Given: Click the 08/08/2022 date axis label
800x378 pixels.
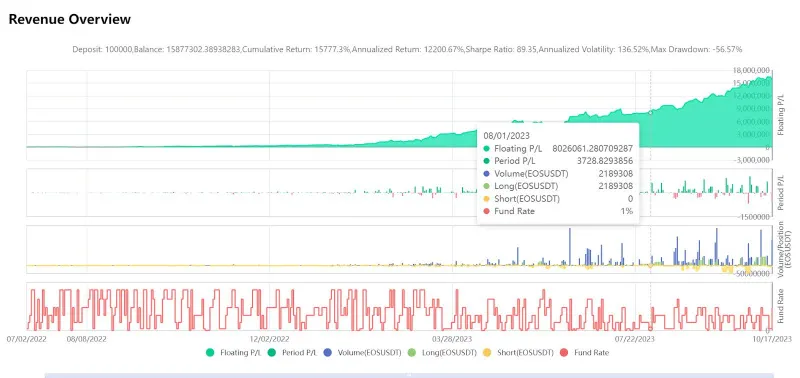Looking at the screenshot, I should pos(87,339).
